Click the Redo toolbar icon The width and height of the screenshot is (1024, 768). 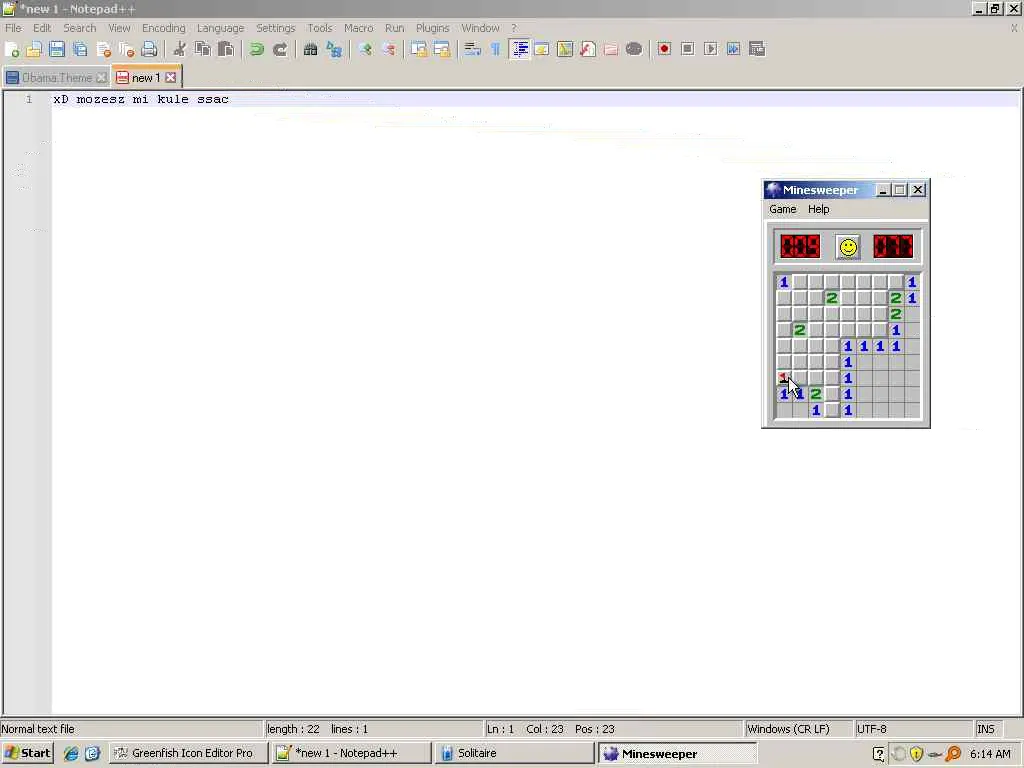tap(280, 49)
